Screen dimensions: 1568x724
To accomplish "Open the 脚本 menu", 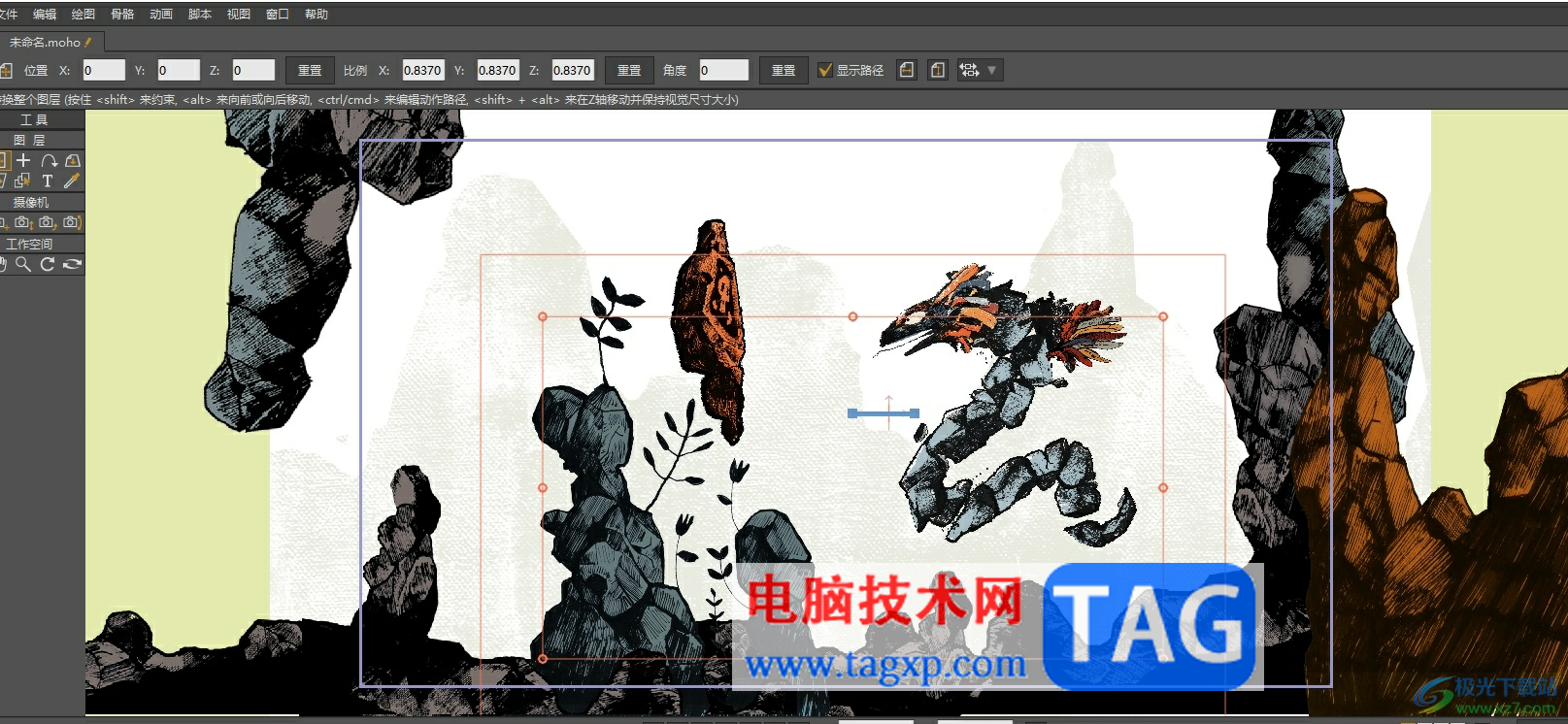I will 200,15.
